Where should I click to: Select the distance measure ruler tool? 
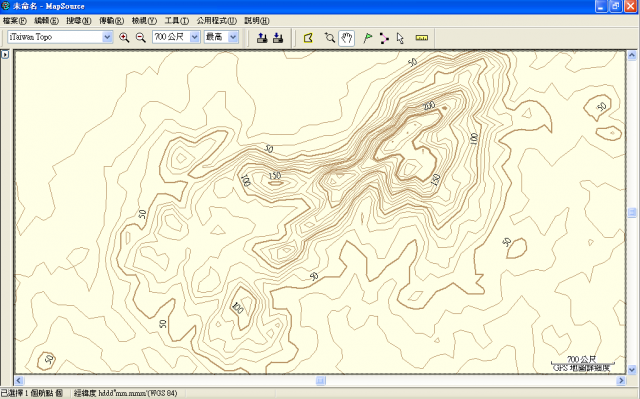422,38
